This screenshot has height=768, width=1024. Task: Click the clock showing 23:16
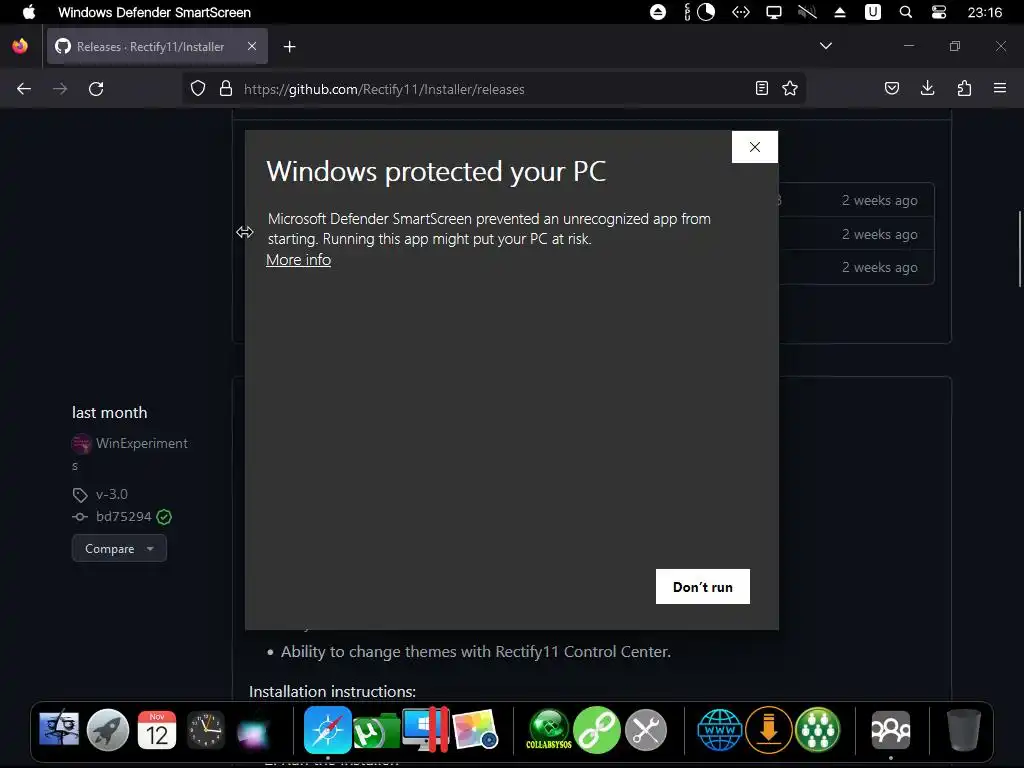985,12
